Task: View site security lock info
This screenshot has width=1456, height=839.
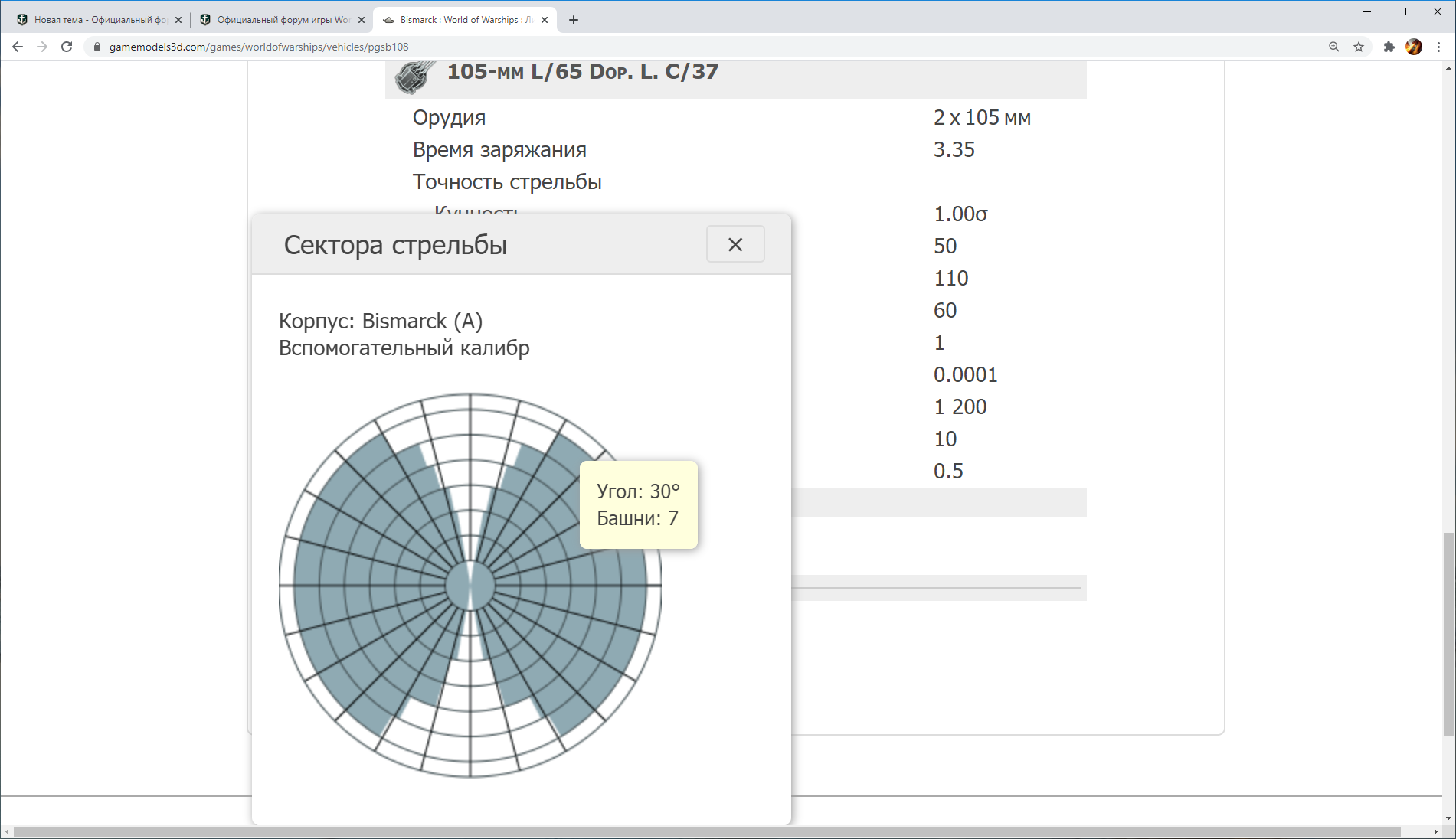Action: point(97,47)
